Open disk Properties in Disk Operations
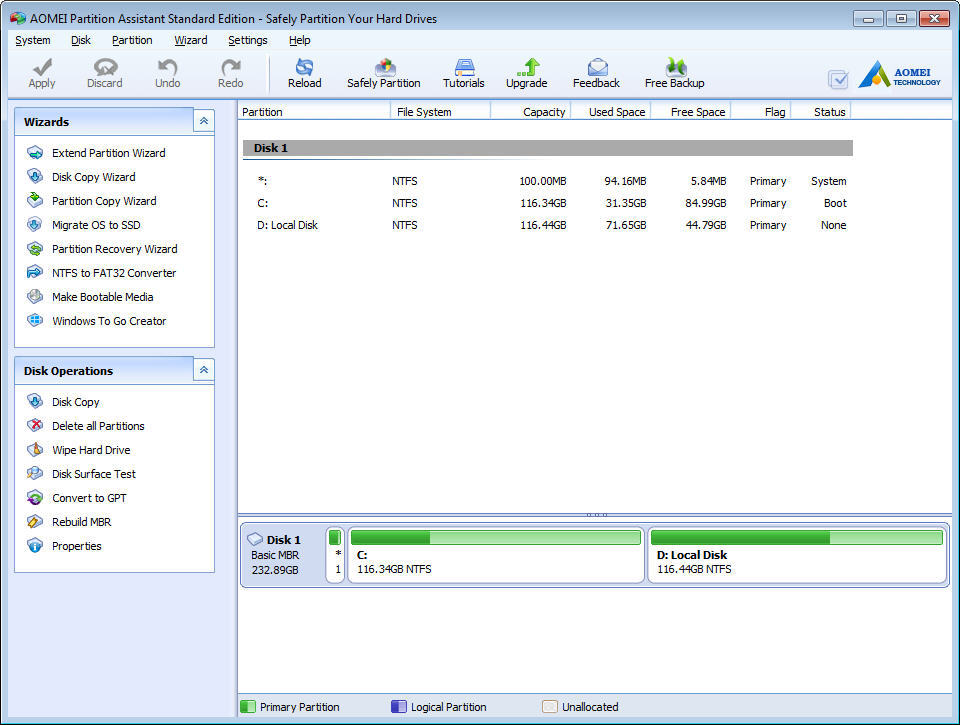960x725 pixels. click(x=77, y=546)
